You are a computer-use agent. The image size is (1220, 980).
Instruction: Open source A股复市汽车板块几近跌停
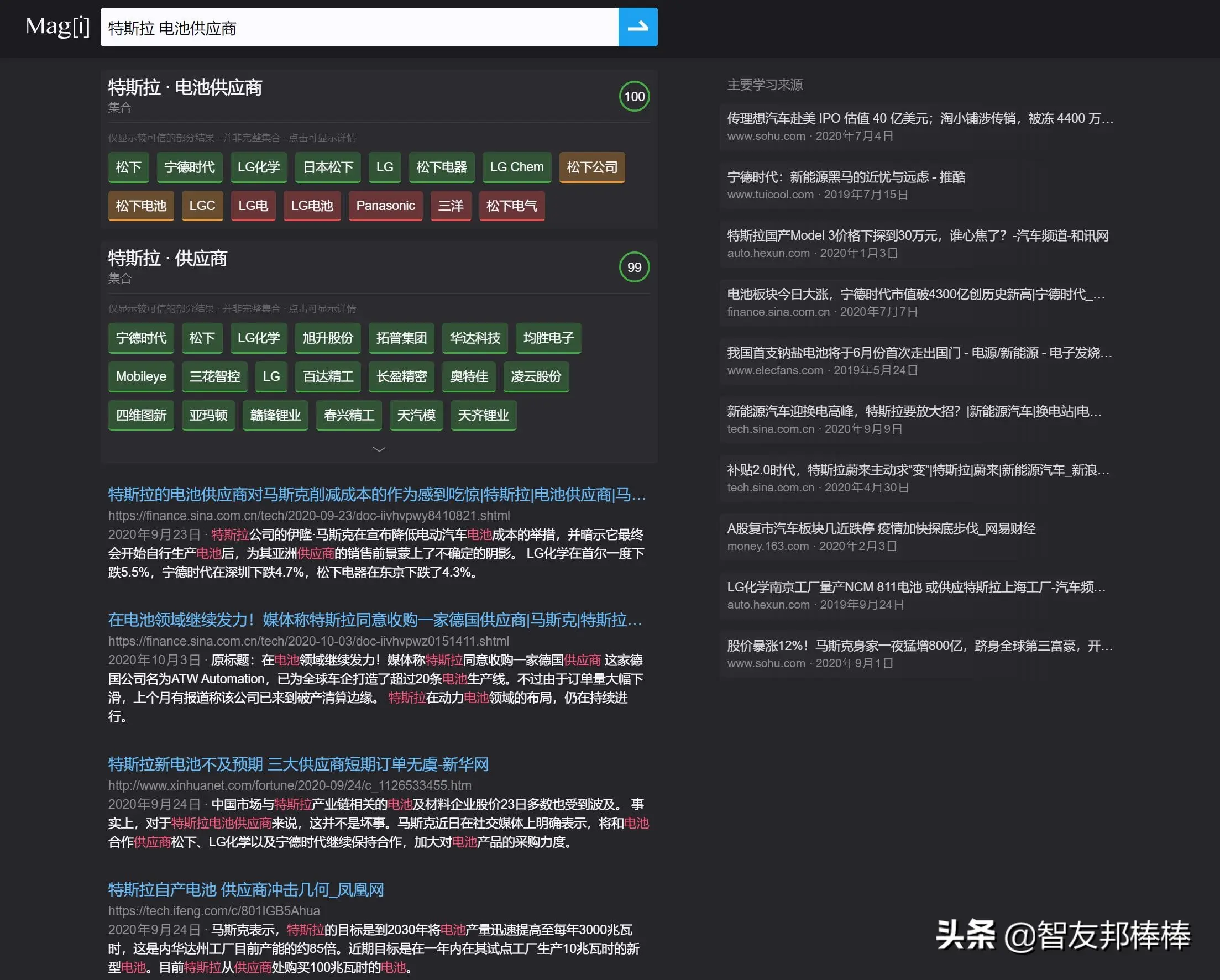881,528
